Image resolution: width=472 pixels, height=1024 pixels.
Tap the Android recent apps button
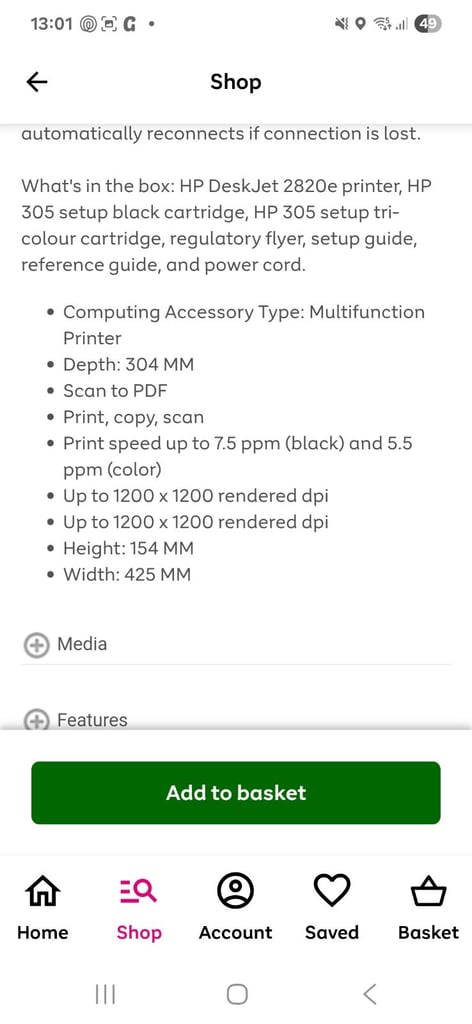pyautogui.click(x=105, y=994)
